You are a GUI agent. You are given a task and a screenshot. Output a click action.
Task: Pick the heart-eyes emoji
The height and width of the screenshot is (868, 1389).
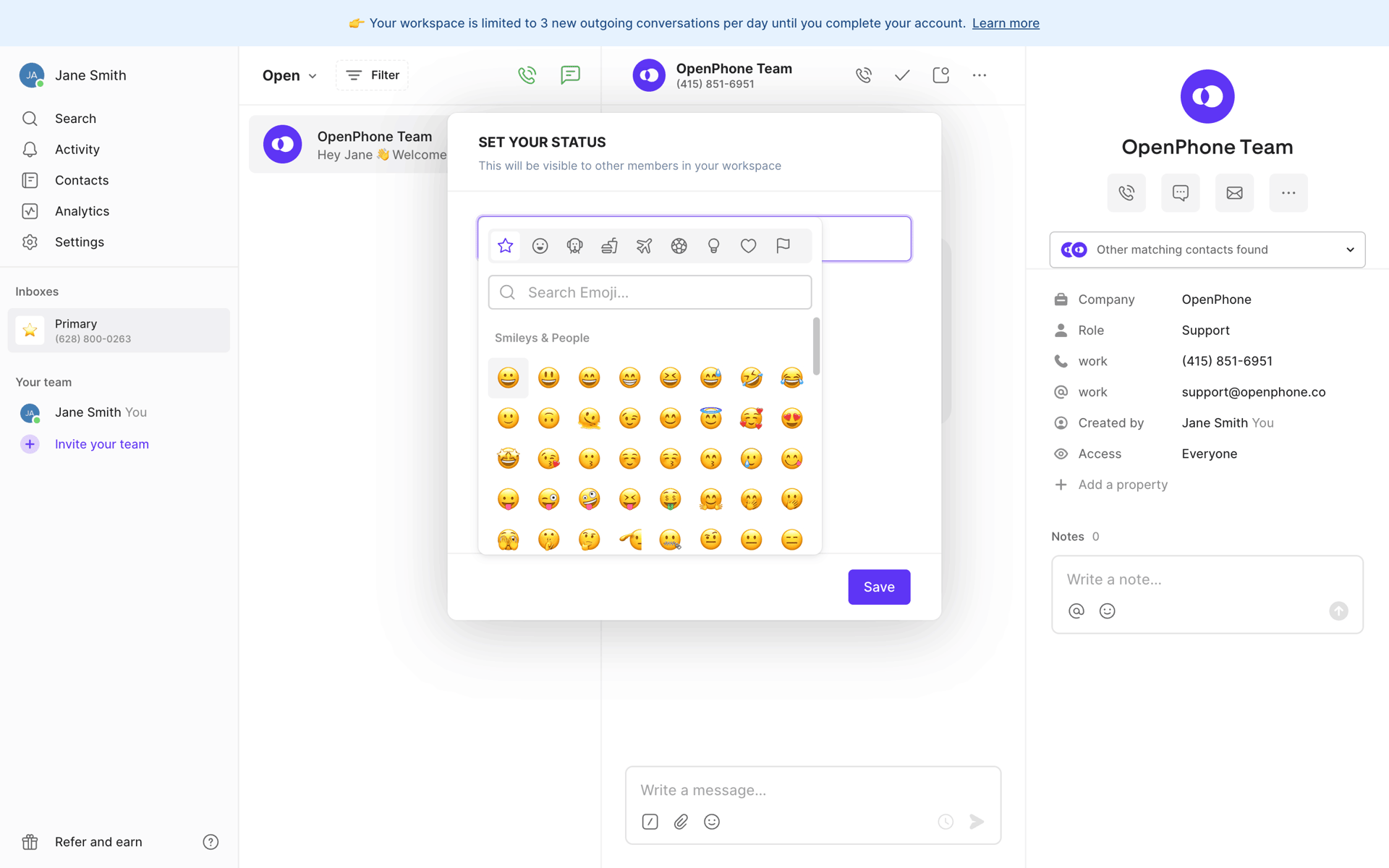pos(791,418)
